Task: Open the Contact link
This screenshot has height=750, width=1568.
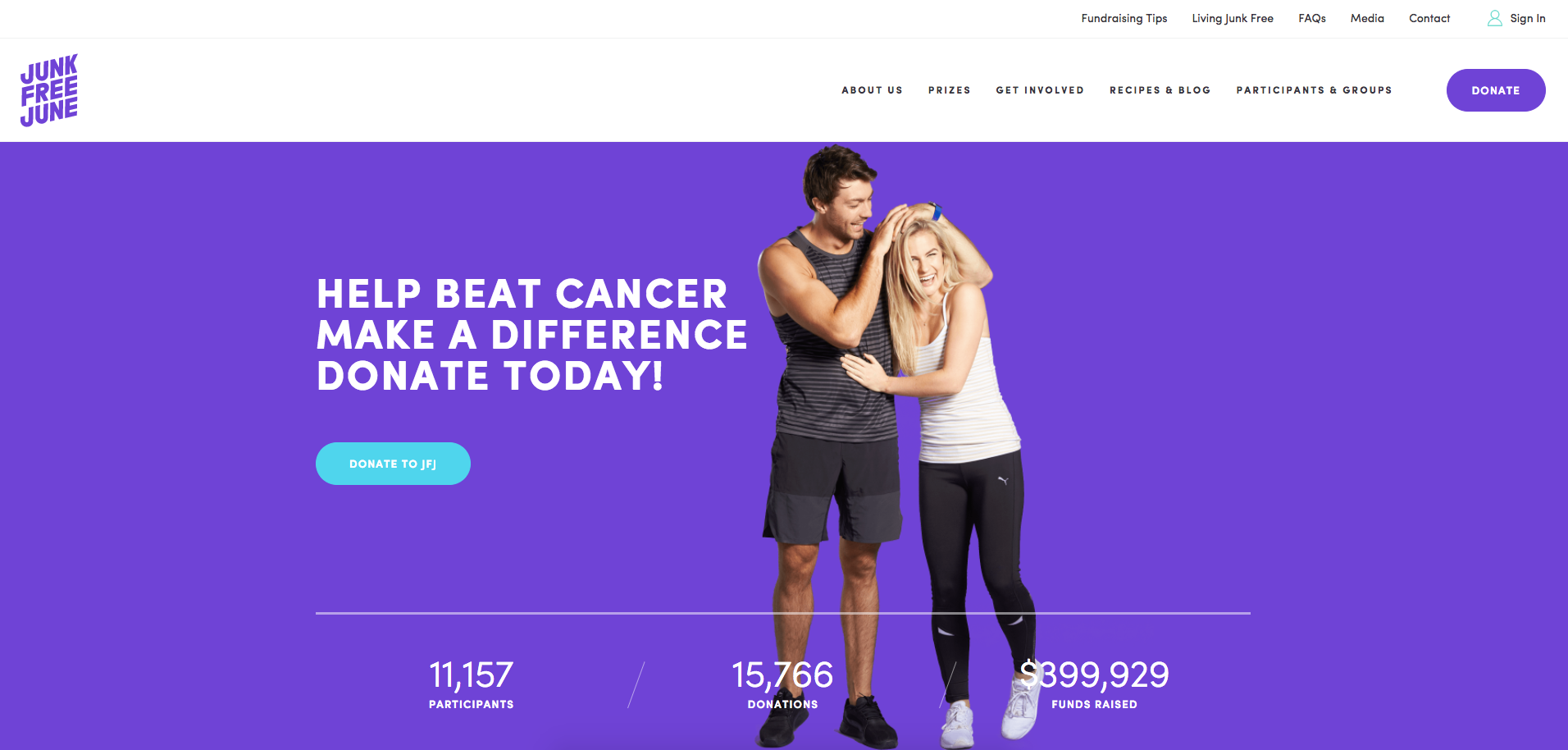Action: pyautogui.click(x=1429, y=18)
